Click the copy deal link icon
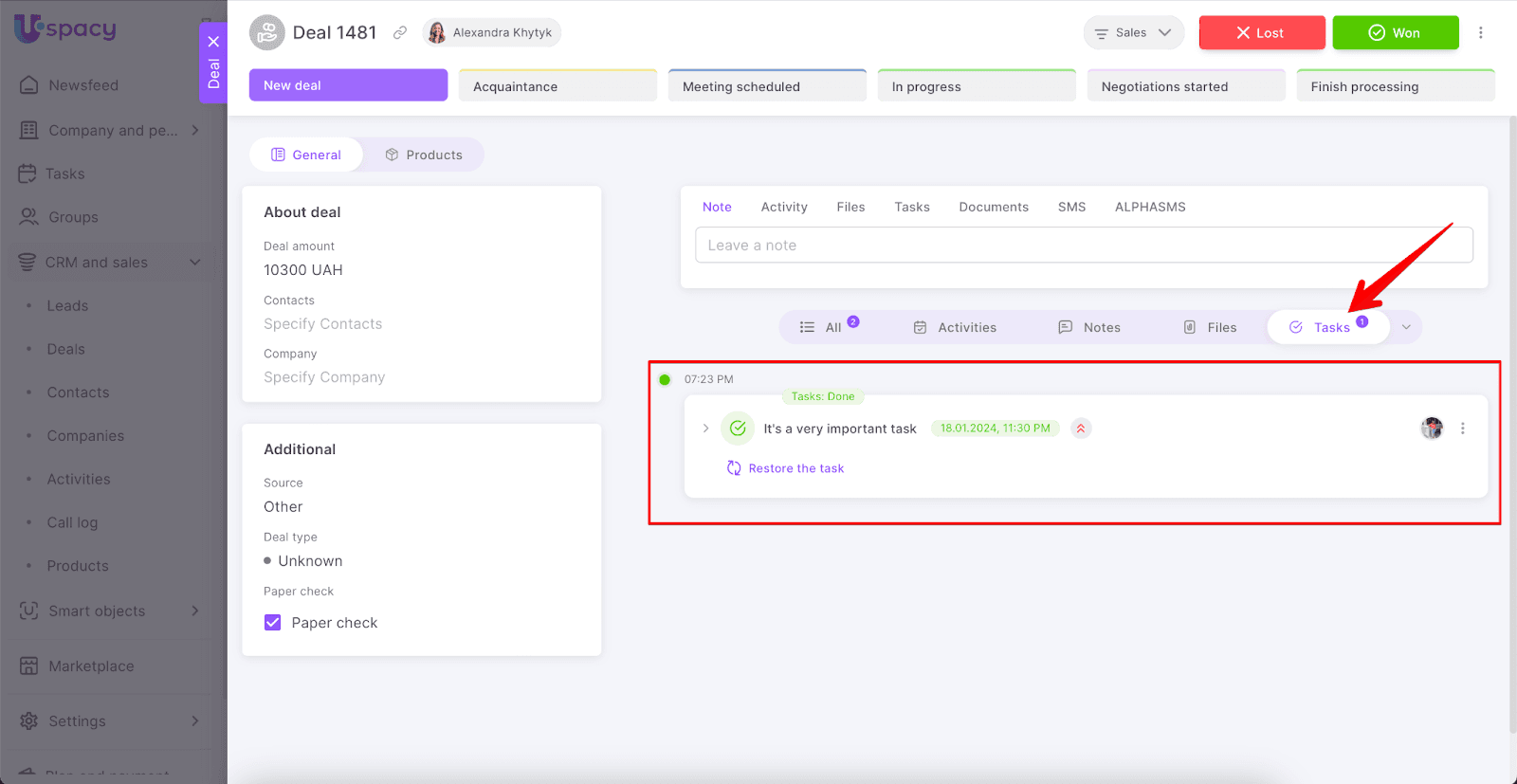 (x=400, y=33)
